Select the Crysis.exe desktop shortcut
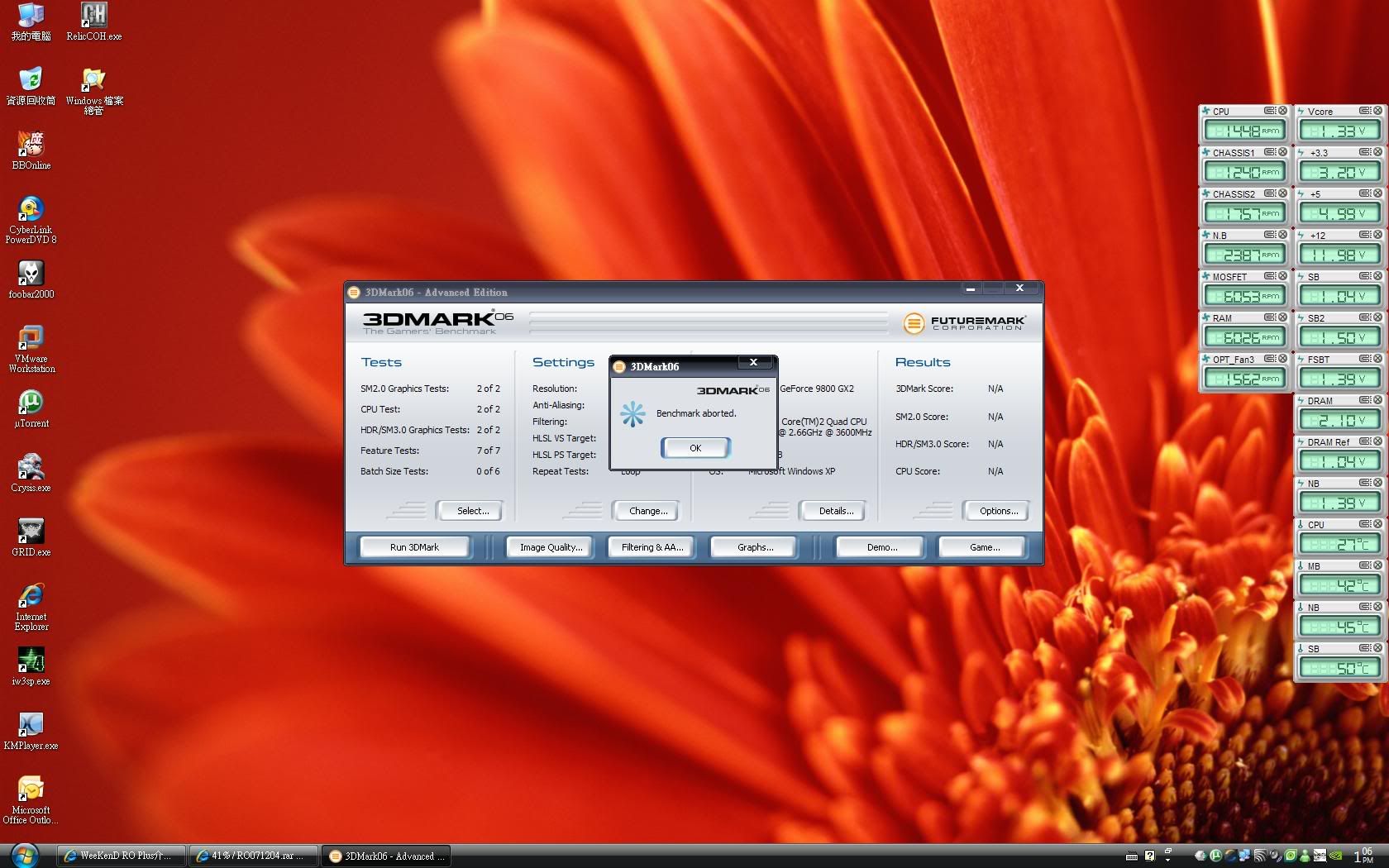The height and width of the screenshot is (868, 1389). click(31, 474)
